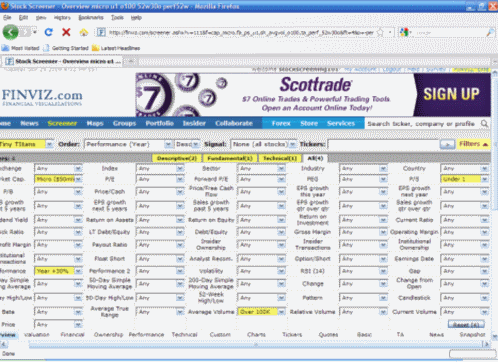
Task: Collapse the Filters panel toggle
Action: pos(473,144)
